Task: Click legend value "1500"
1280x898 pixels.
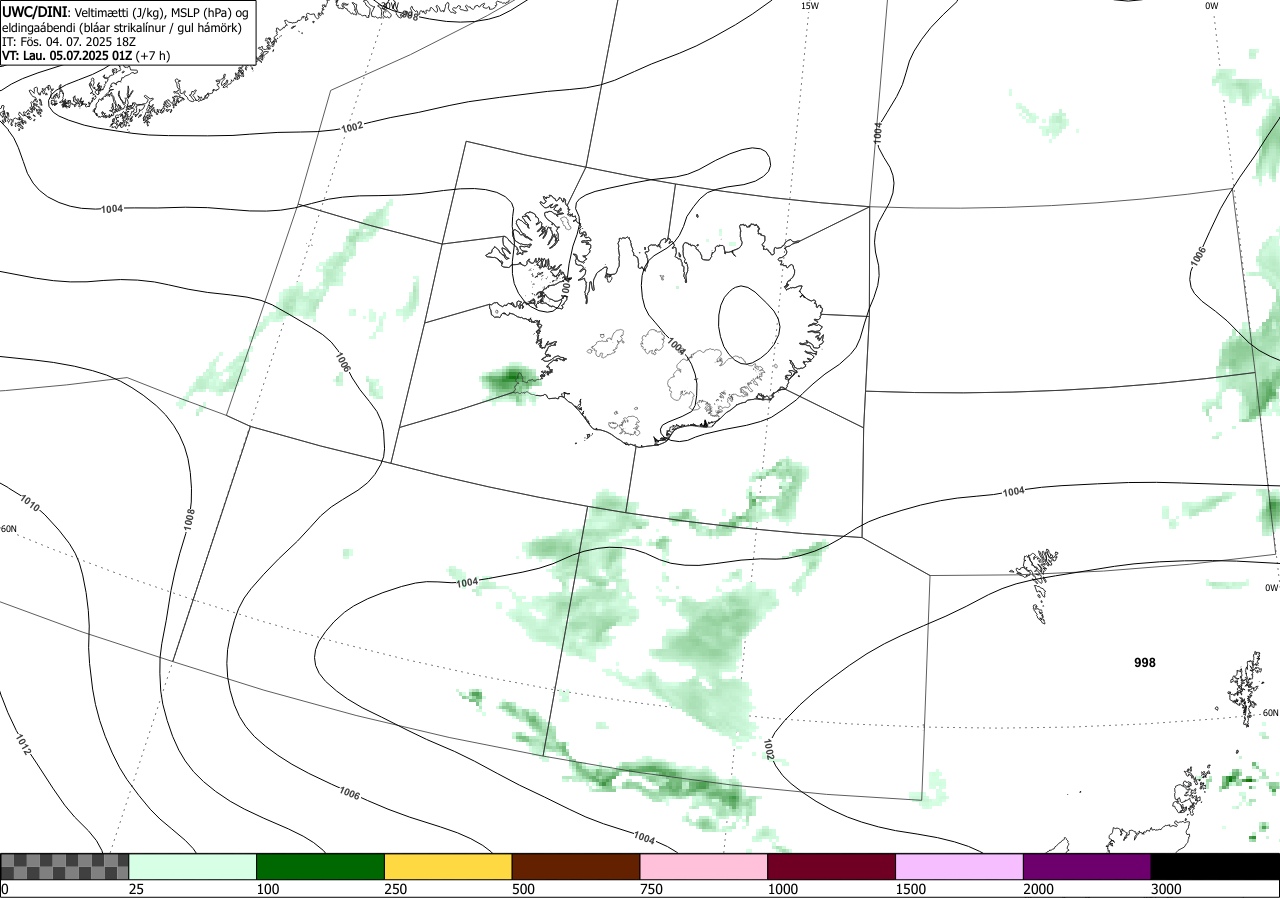Action: tap(910, 889)
